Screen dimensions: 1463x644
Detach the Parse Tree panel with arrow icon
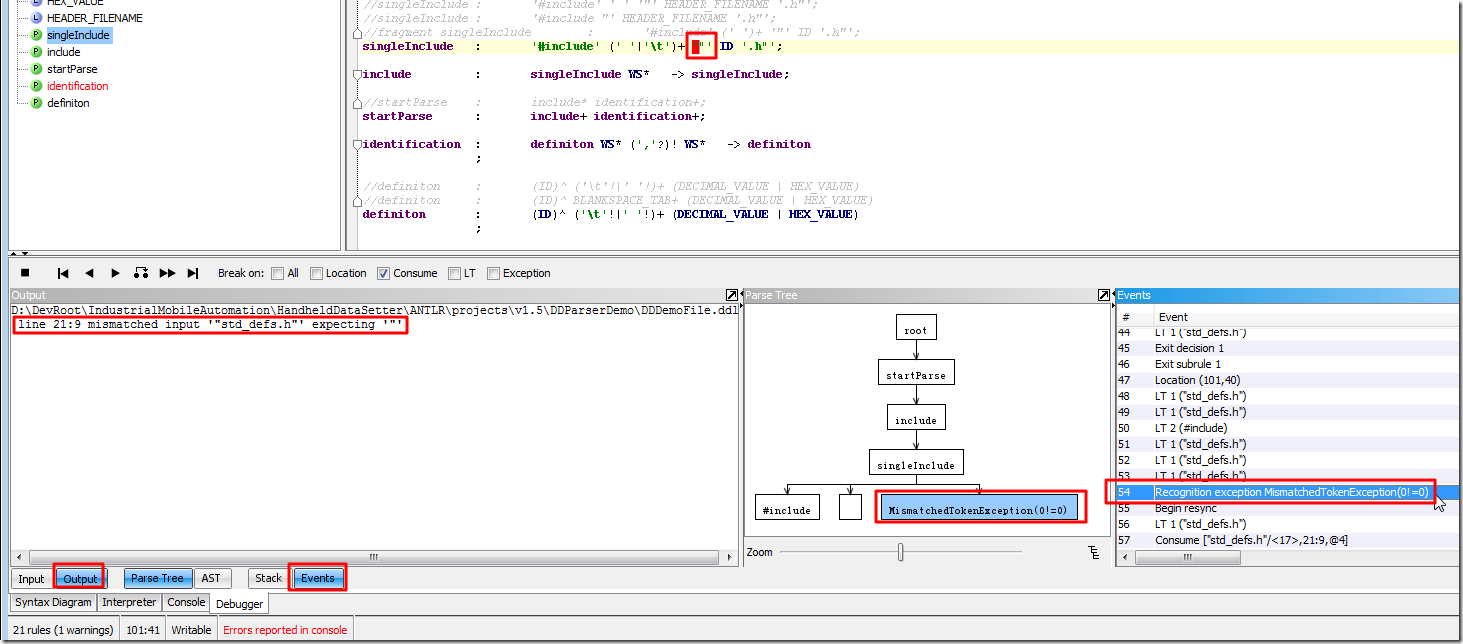point(1103,295)
